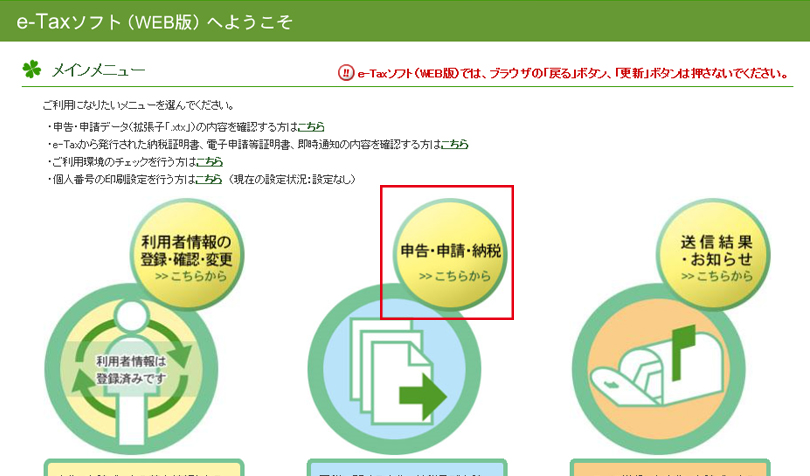
Task: Open the 送信結果・お知らせ yellow circle button
Action: [x=713, y=255]
